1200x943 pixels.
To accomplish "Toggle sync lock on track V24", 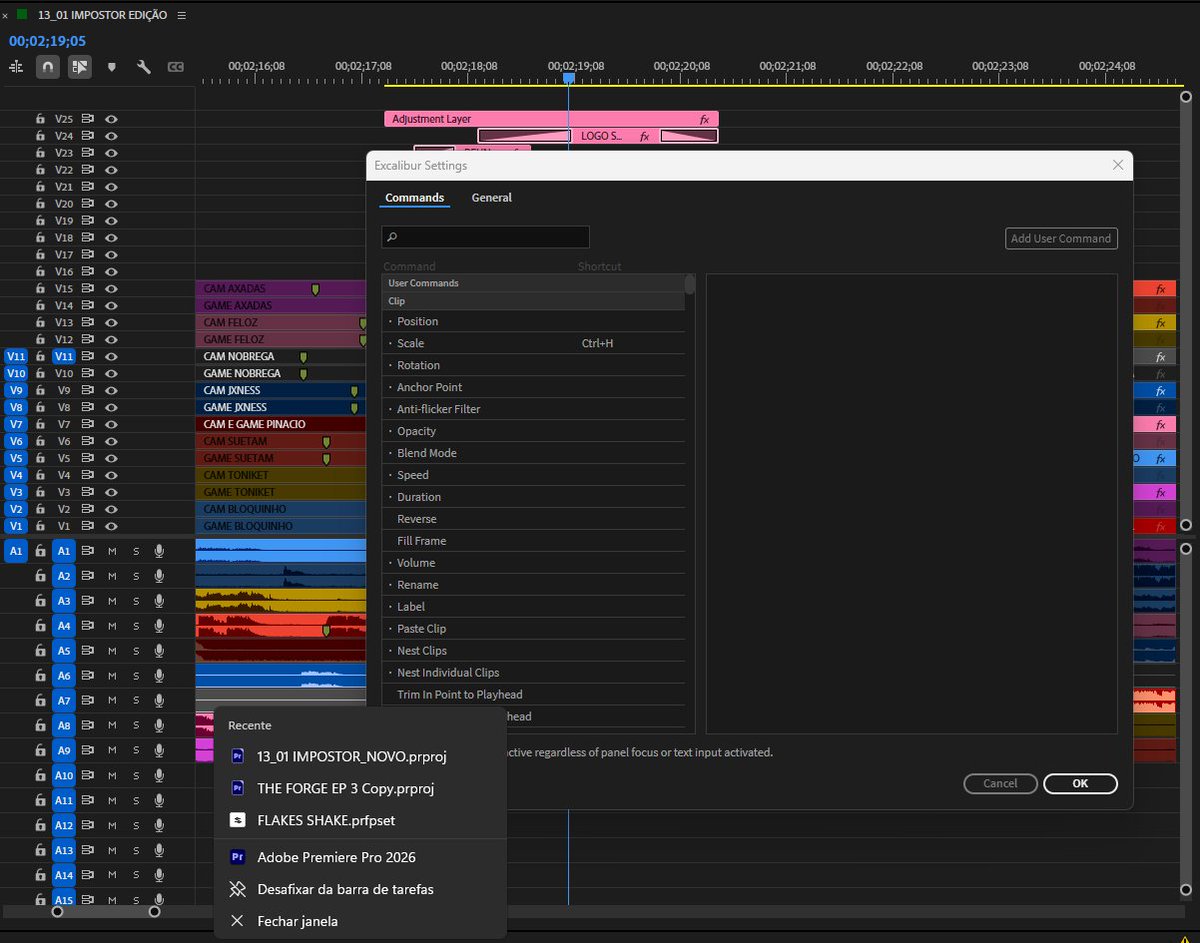I will tap(88, 136).
